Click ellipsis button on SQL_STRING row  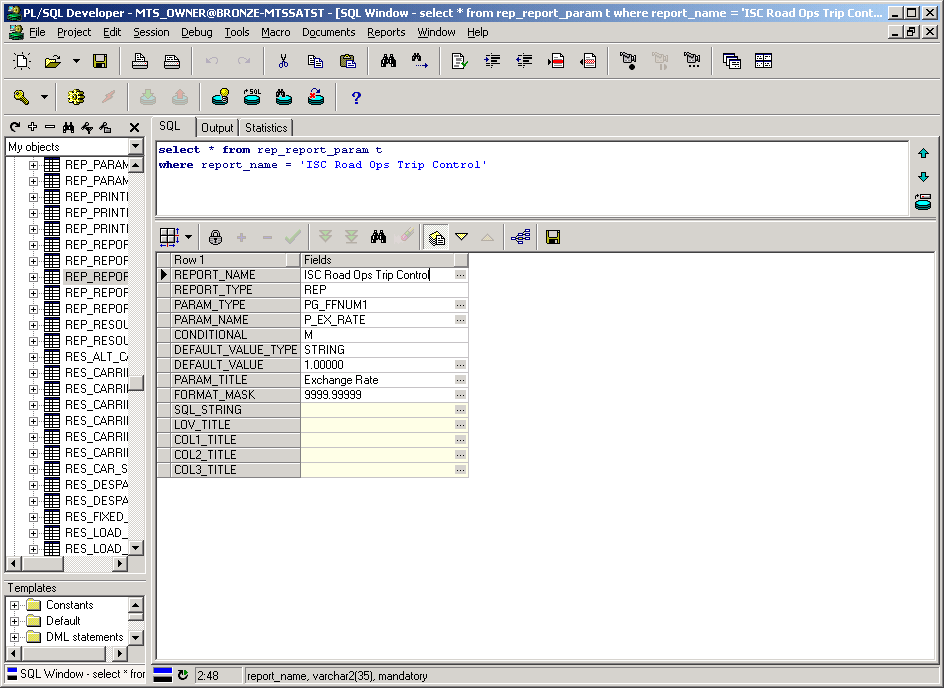[460, 410]
